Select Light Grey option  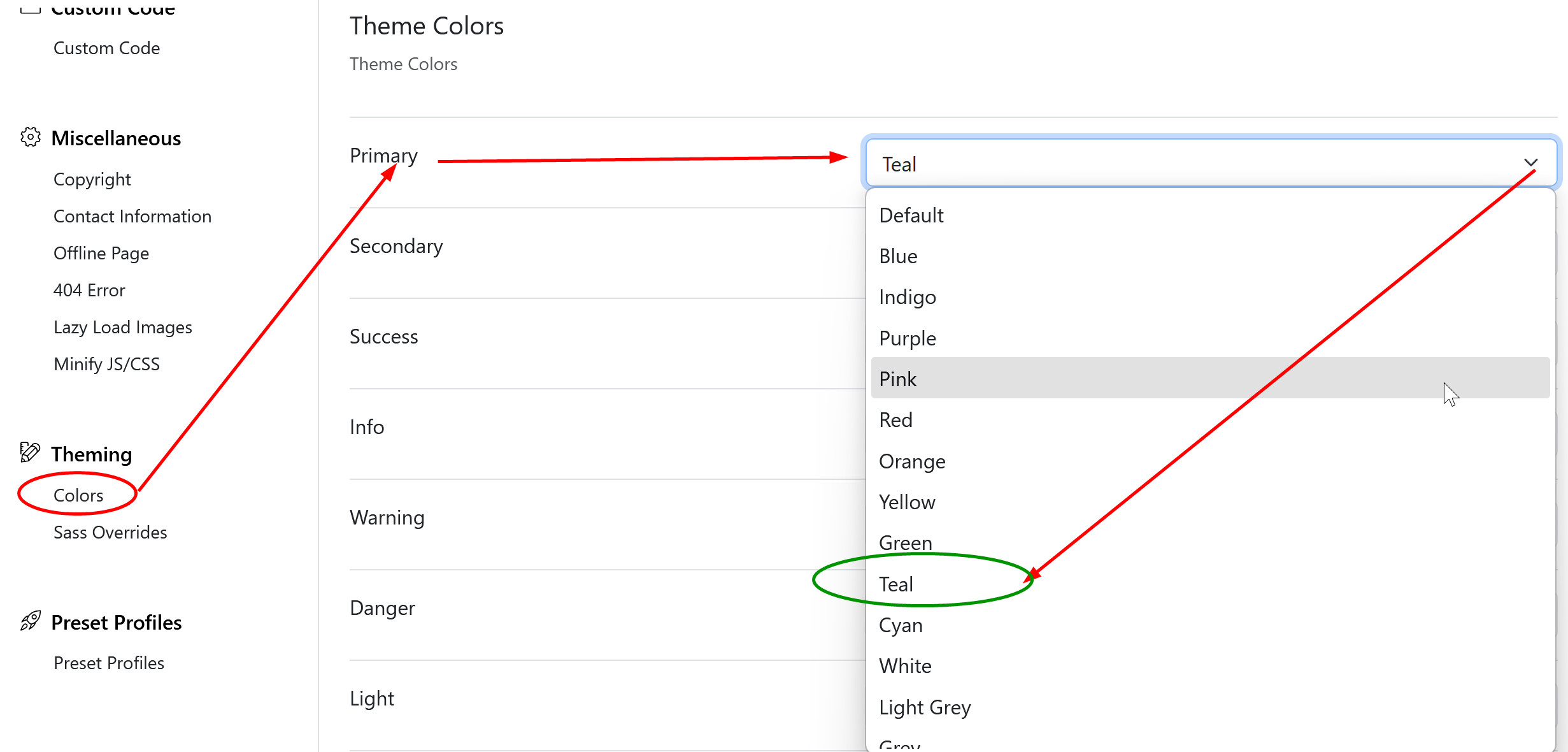click(x=925, y=707)
